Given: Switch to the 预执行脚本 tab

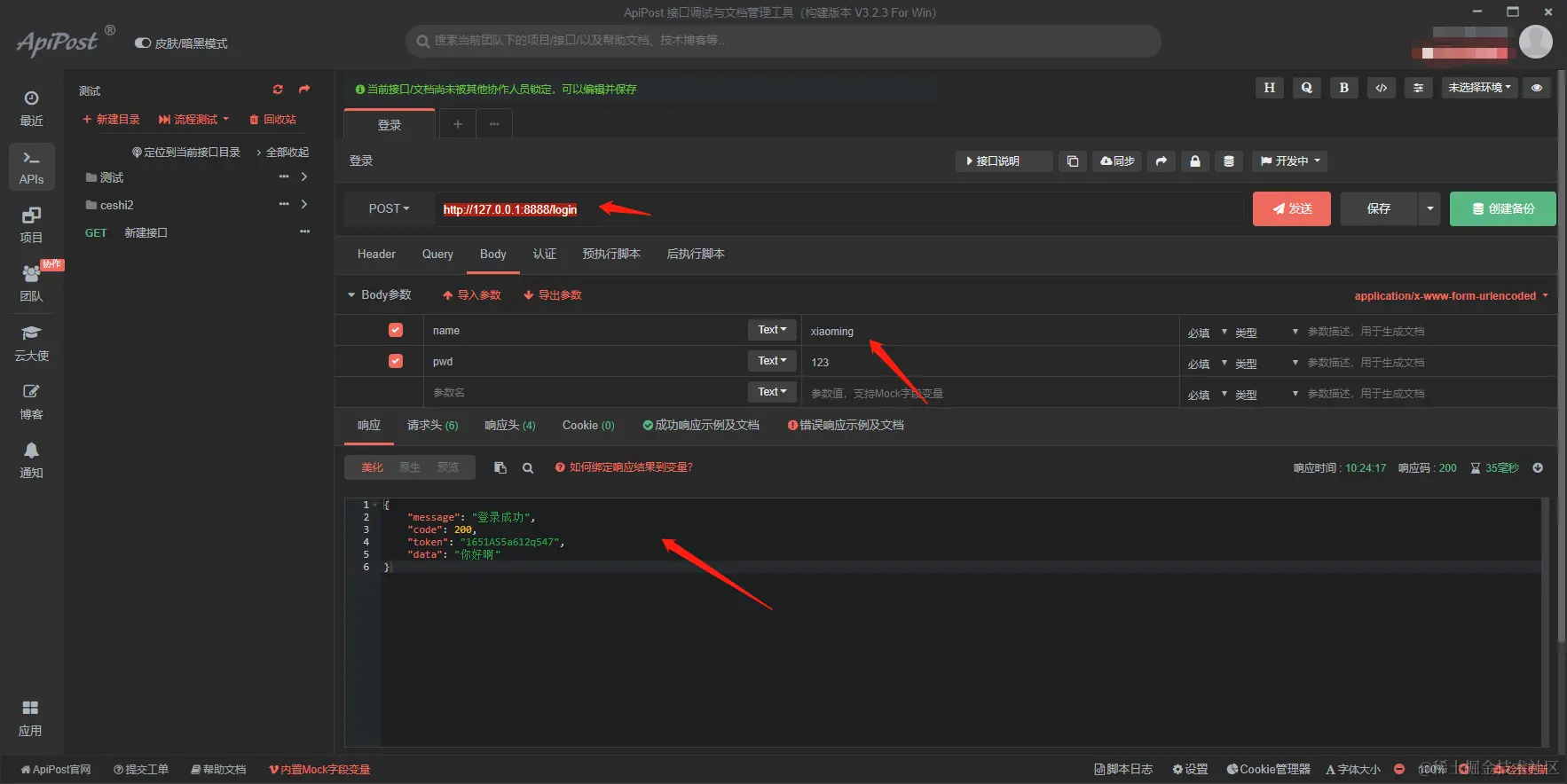Looking at the screenshot, I should pyautogui.click(x=611, y=254).
